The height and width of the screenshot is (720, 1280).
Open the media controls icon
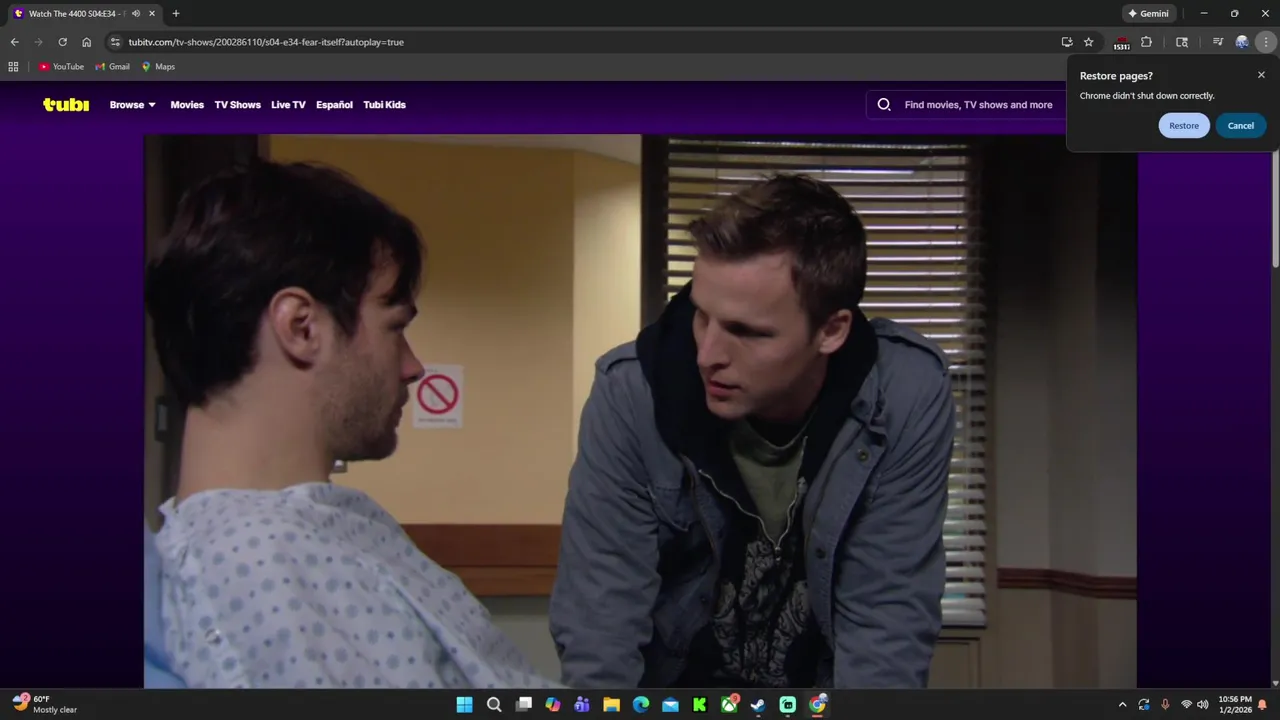[1218, 42]
